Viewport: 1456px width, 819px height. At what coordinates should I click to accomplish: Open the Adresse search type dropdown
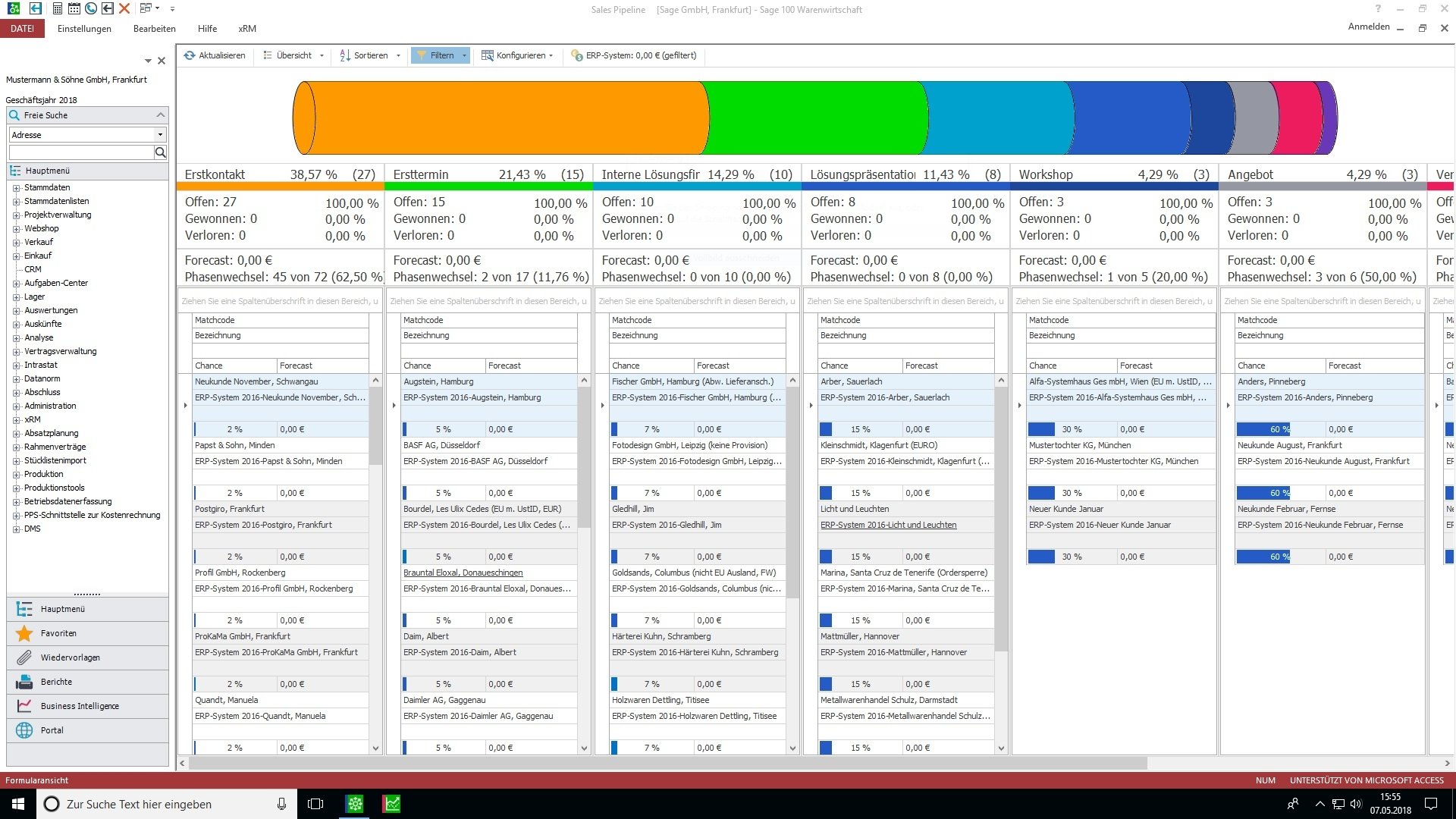point(159,135)
